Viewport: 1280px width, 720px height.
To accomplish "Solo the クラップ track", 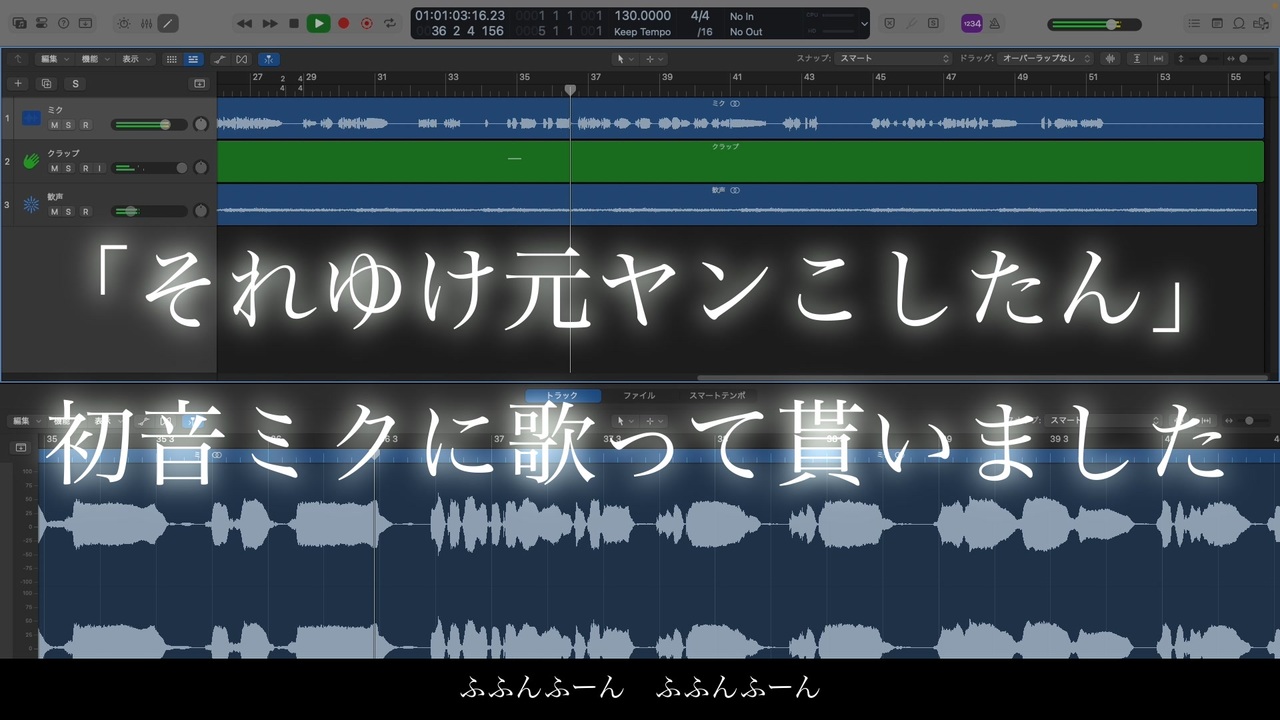I will [68, 168].
